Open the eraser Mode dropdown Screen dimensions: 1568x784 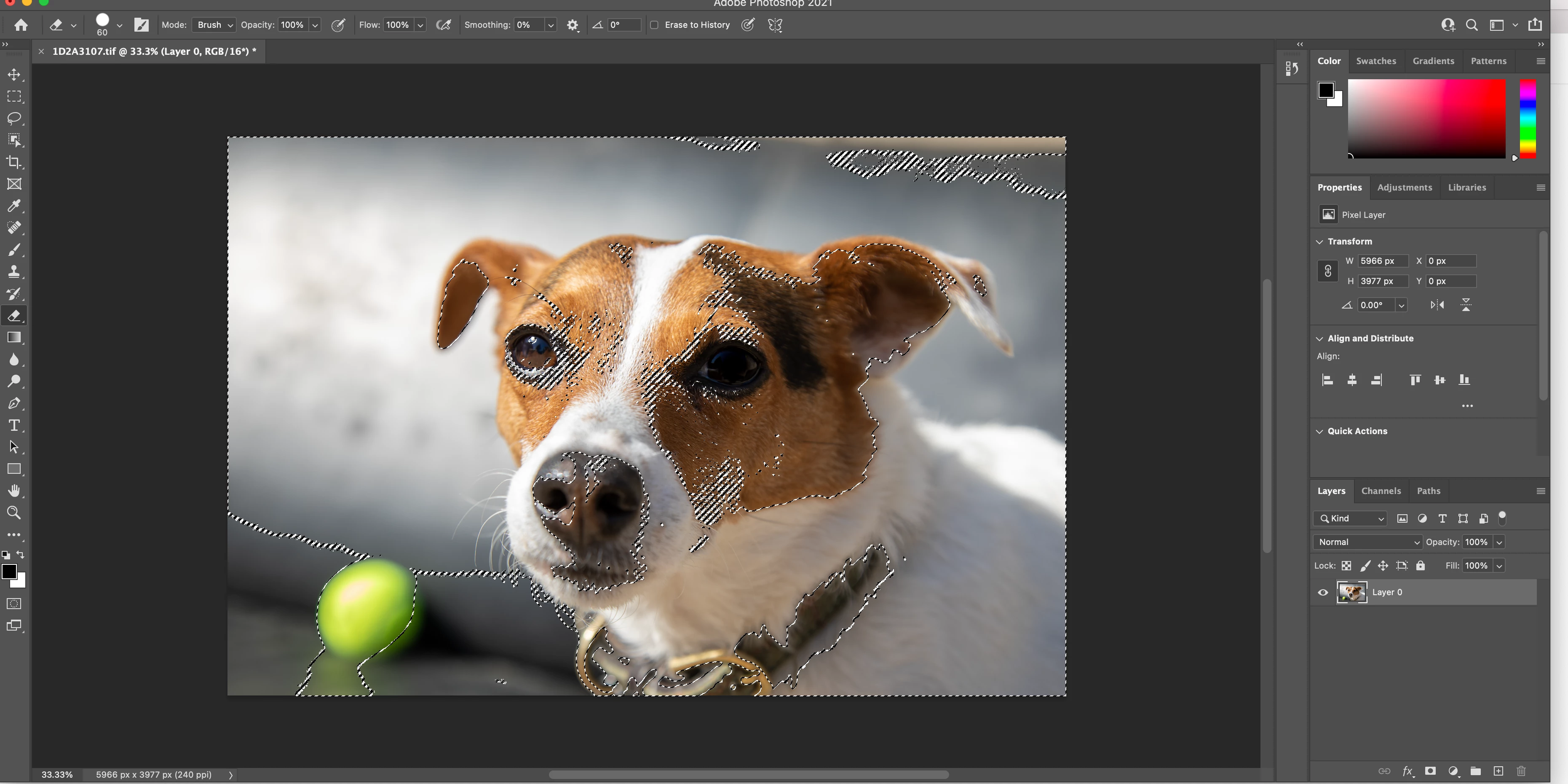tap(214, 25)
